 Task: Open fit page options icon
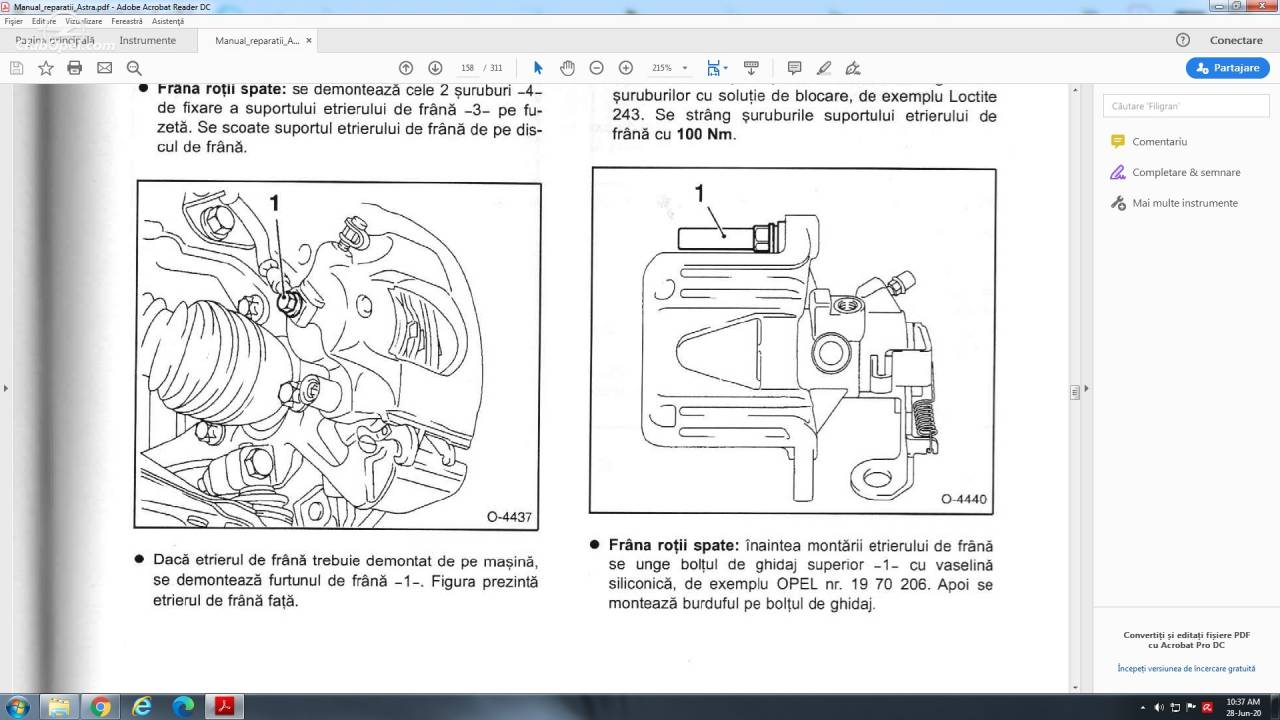coord(713,68)
